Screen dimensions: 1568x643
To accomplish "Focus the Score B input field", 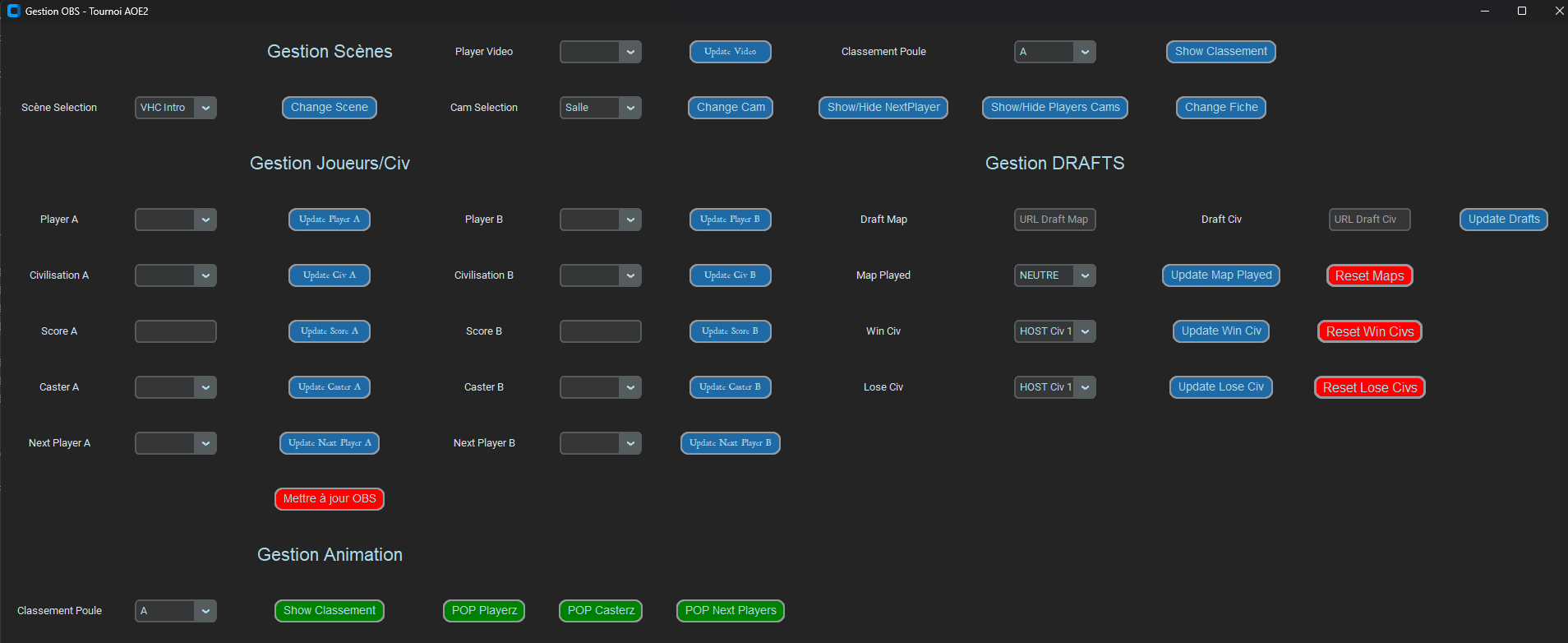I will pos(601,331).
